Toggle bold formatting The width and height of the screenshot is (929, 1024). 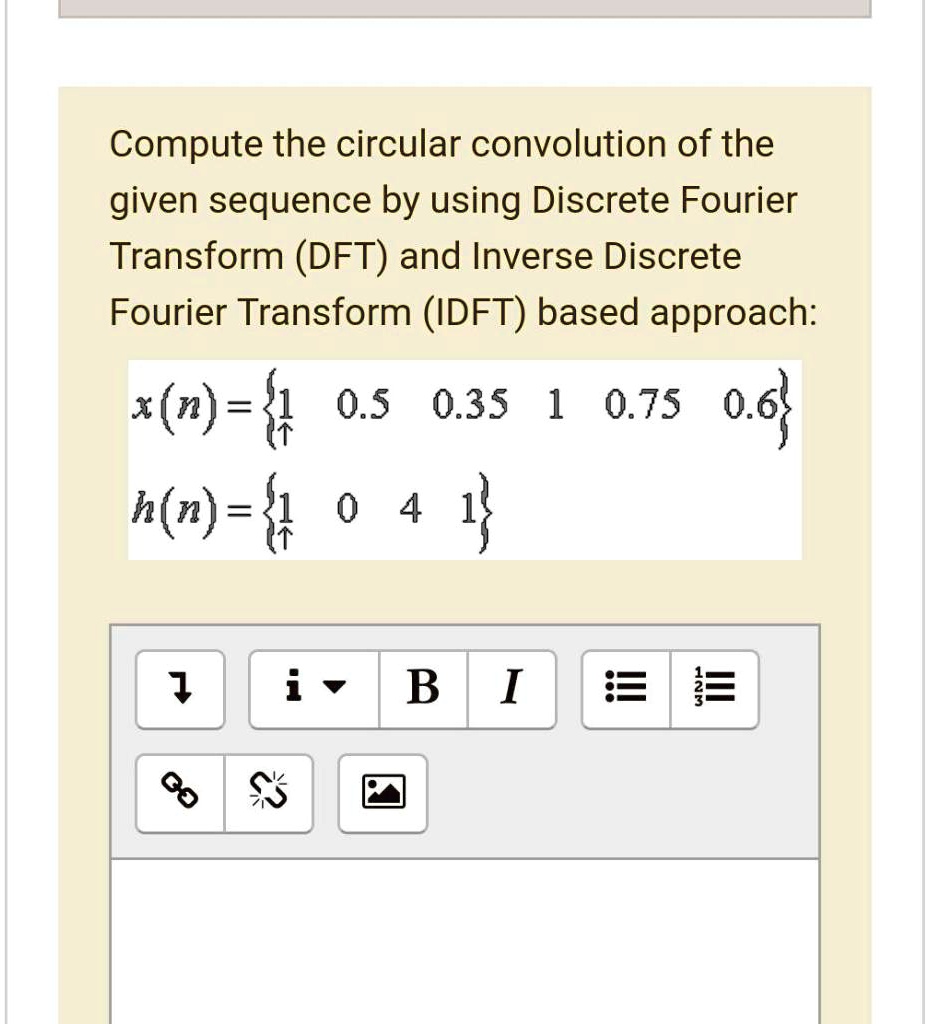point(423,689)
